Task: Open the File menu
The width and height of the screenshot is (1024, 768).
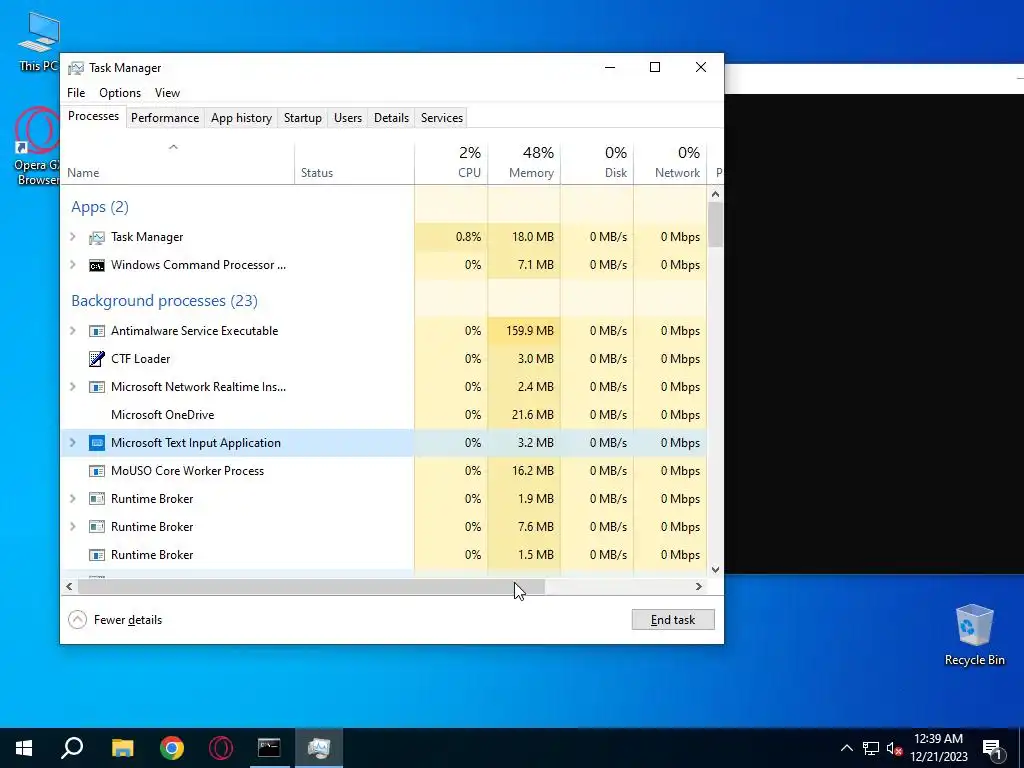Action: 76,93
